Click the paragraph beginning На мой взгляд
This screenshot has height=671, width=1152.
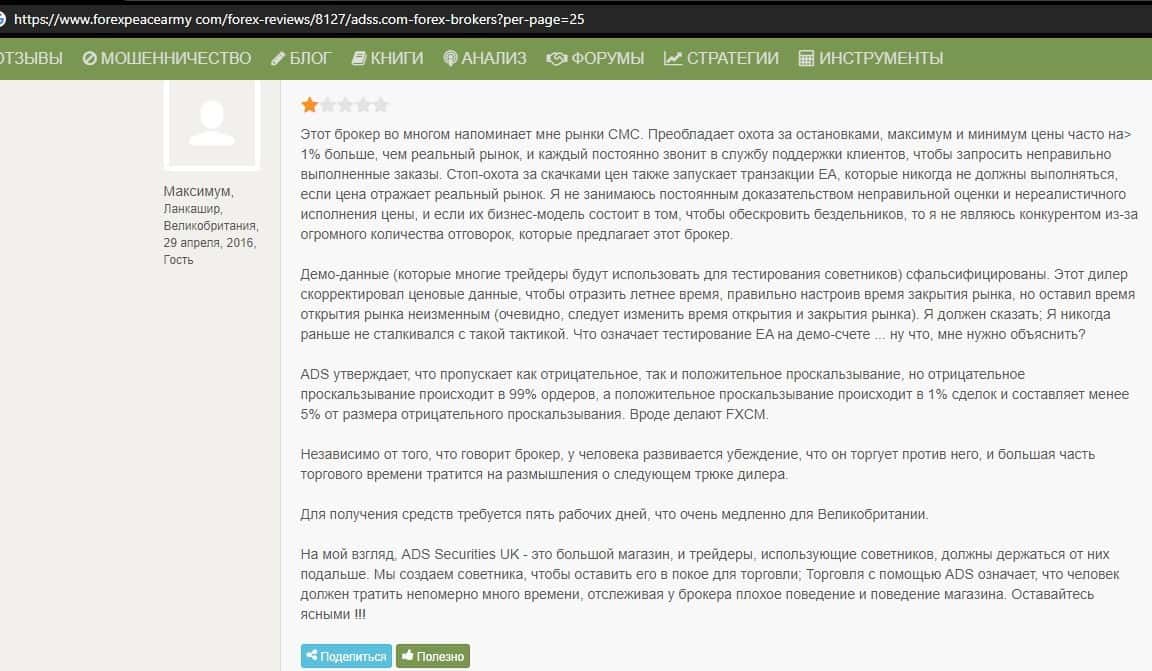coord(710,584)
